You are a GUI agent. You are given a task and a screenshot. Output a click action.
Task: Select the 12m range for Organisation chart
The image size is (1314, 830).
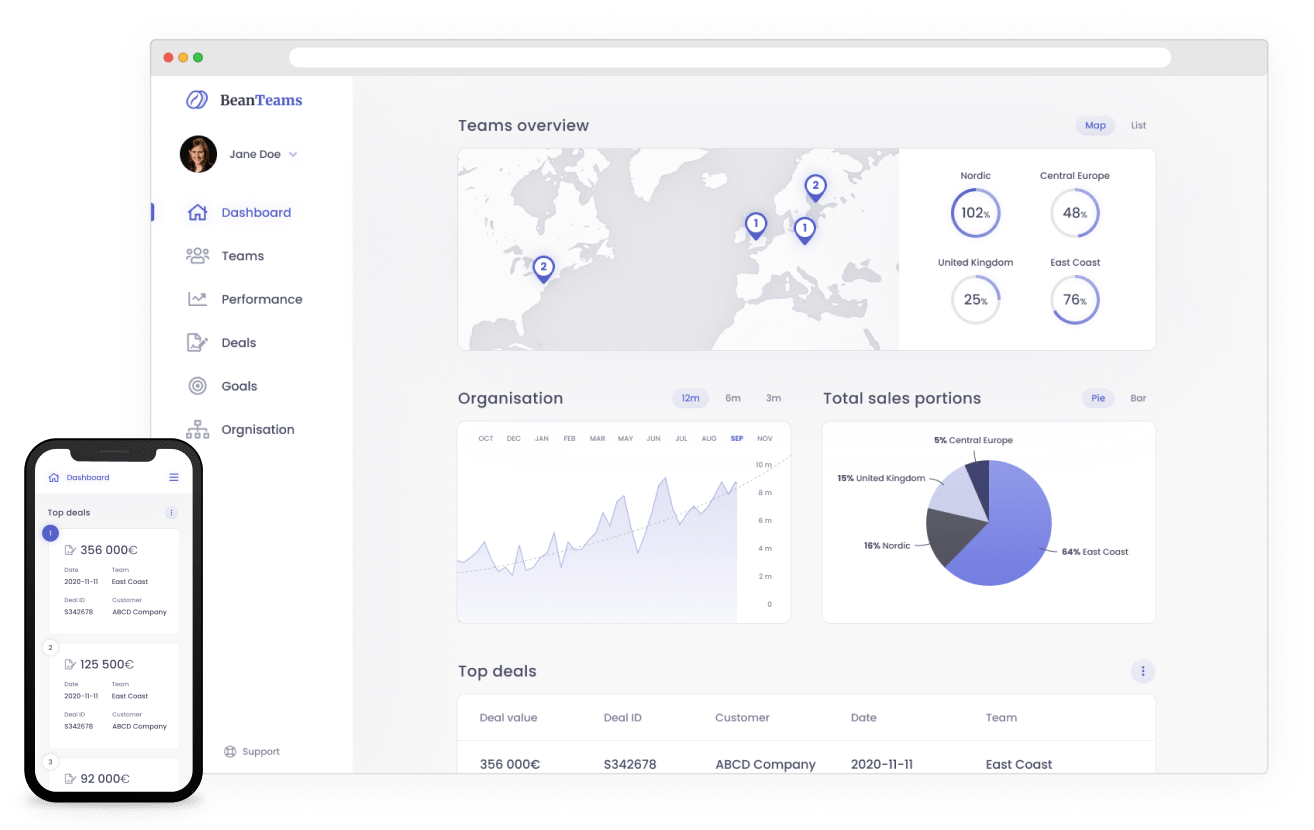690,398
